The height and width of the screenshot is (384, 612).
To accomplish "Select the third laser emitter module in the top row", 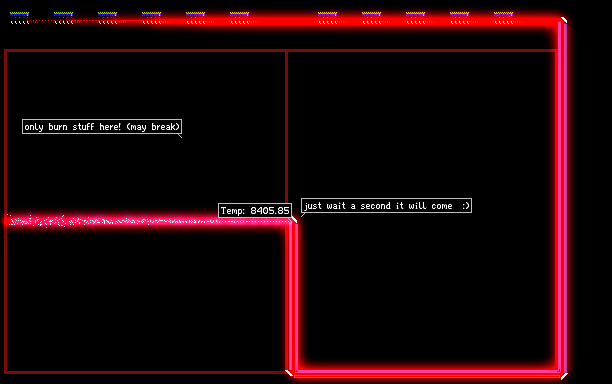I will [108, 18].
